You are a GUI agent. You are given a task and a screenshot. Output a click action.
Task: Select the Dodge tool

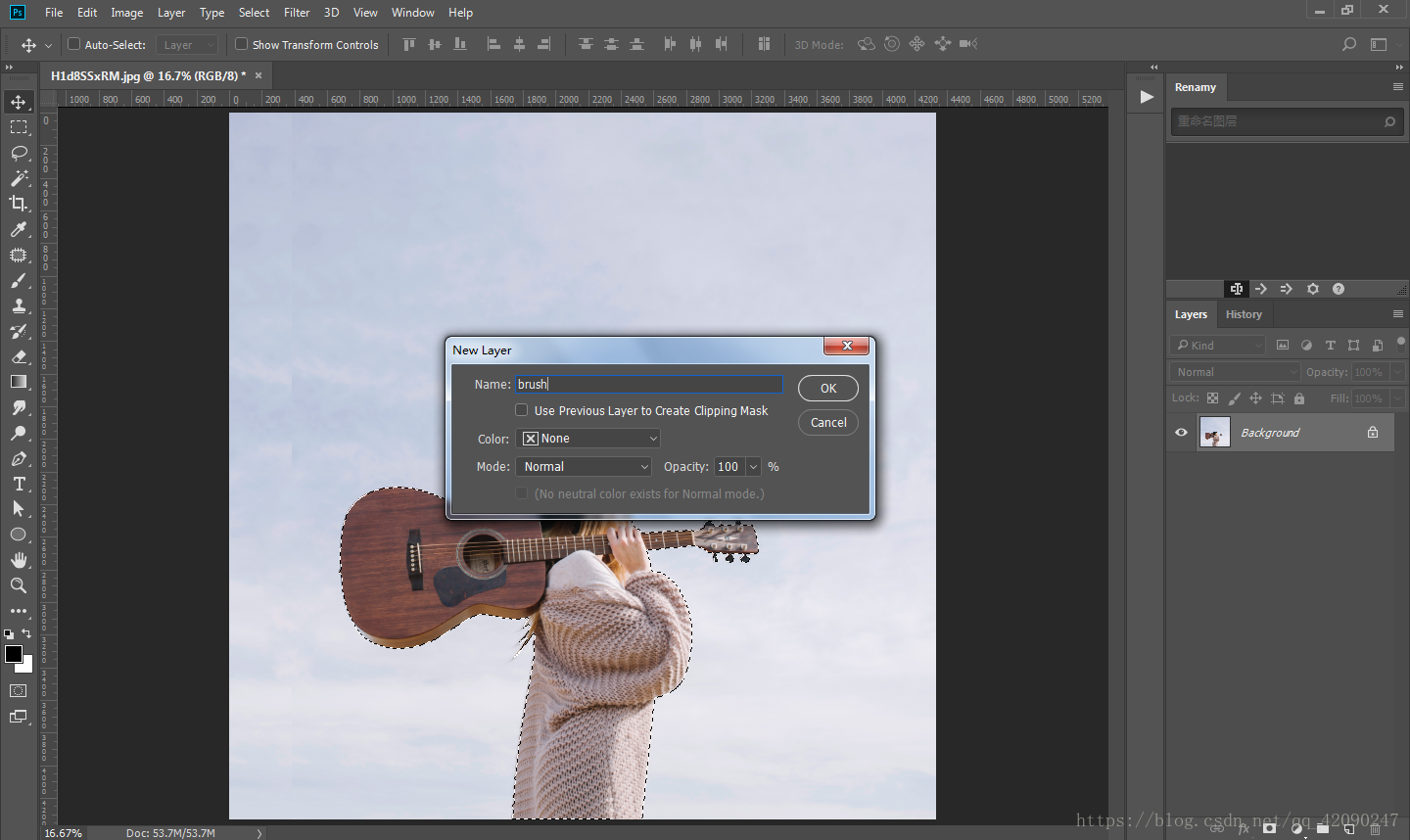19,433
